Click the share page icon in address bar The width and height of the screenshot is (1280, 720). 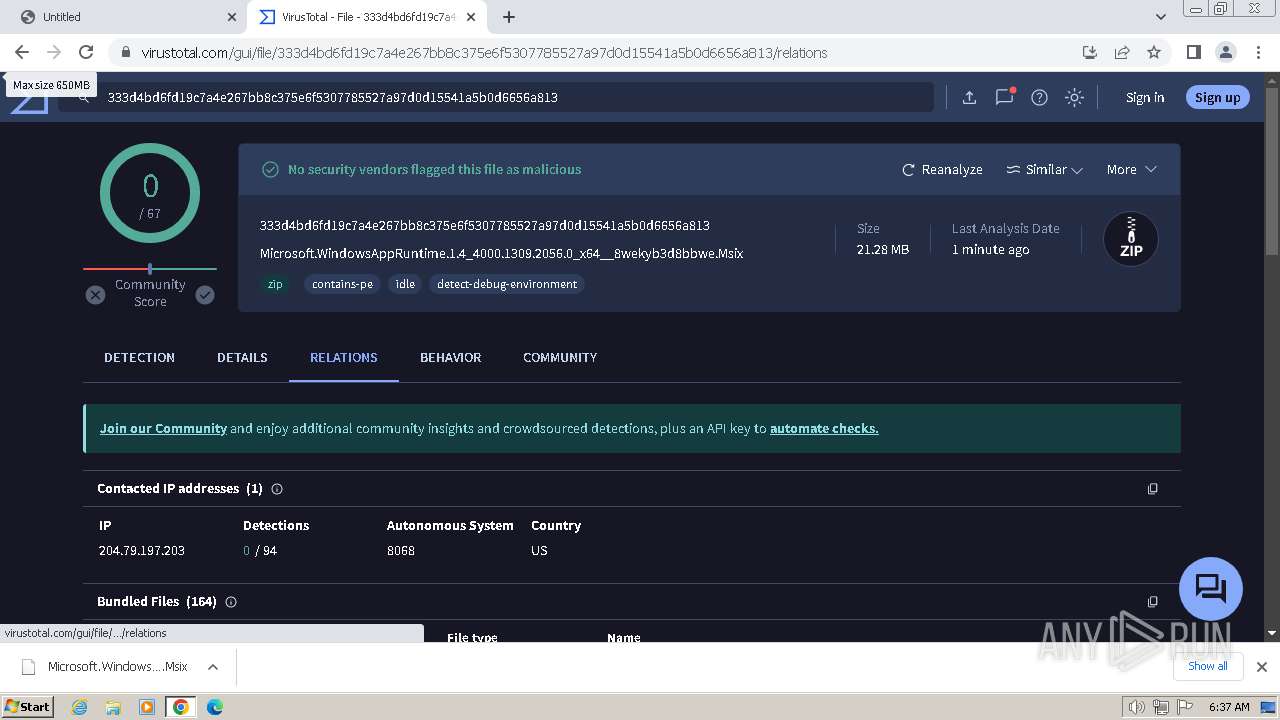[1122, 52]
